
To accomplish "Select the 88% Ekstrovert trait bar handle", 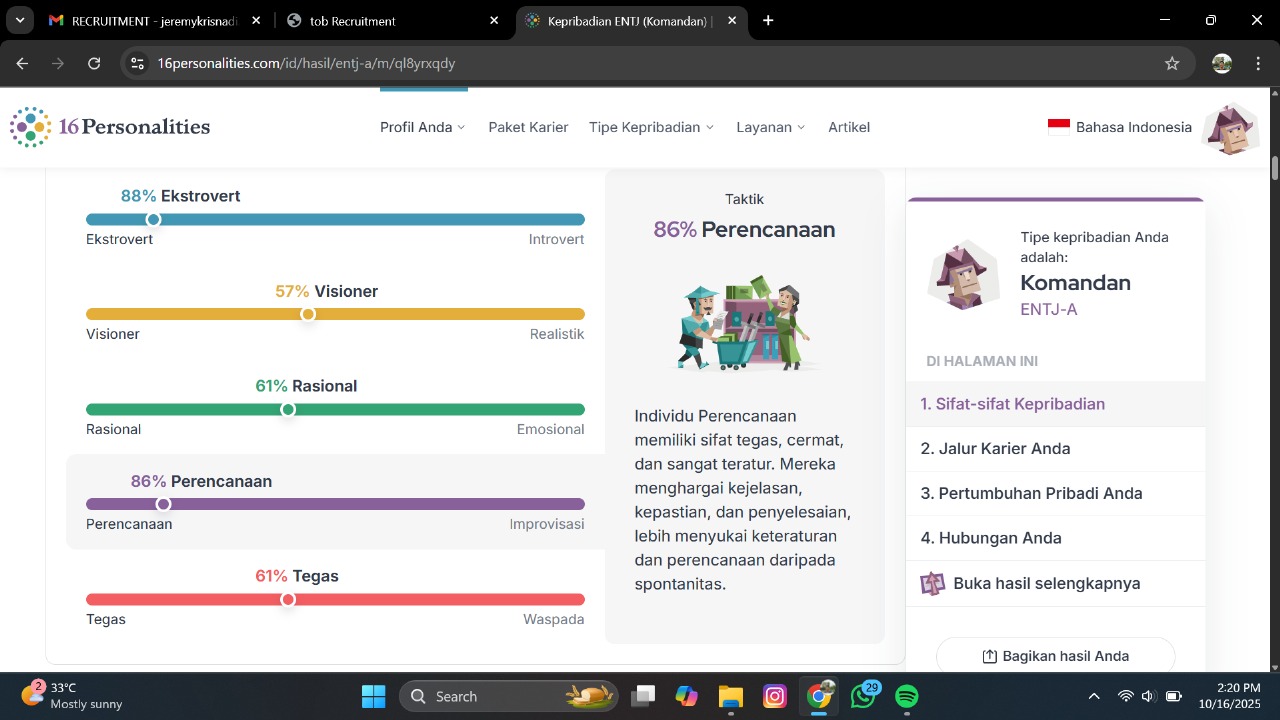I will pos(153,219).
